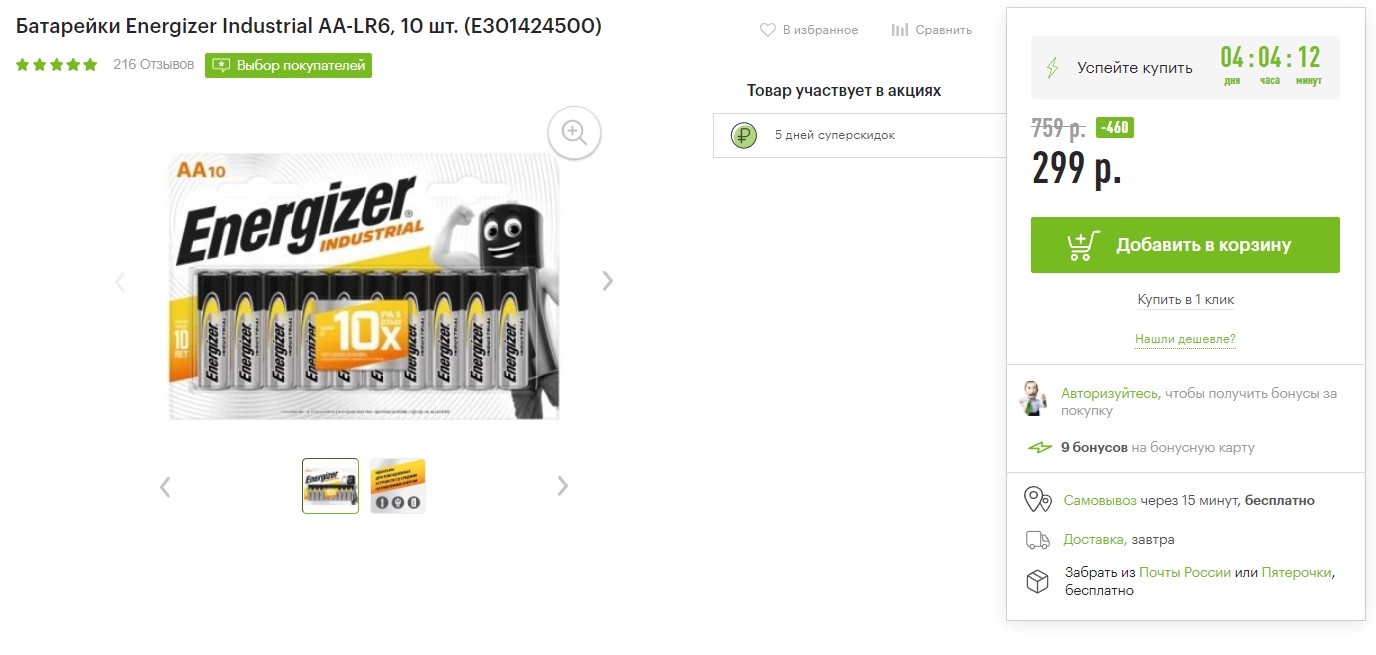Image resolution: width=1376 pixels, height=655 pixels.
Task: Click the ruble icon for 5 дней суперскидок
Action: click(743, 135)
